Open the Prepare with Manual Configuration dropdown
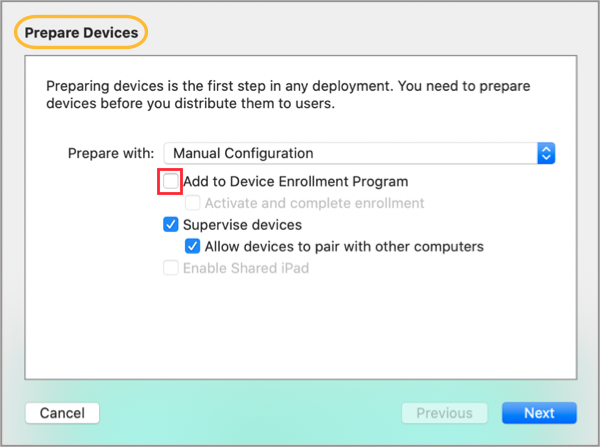600x447 pixels. tap(358, 153)
